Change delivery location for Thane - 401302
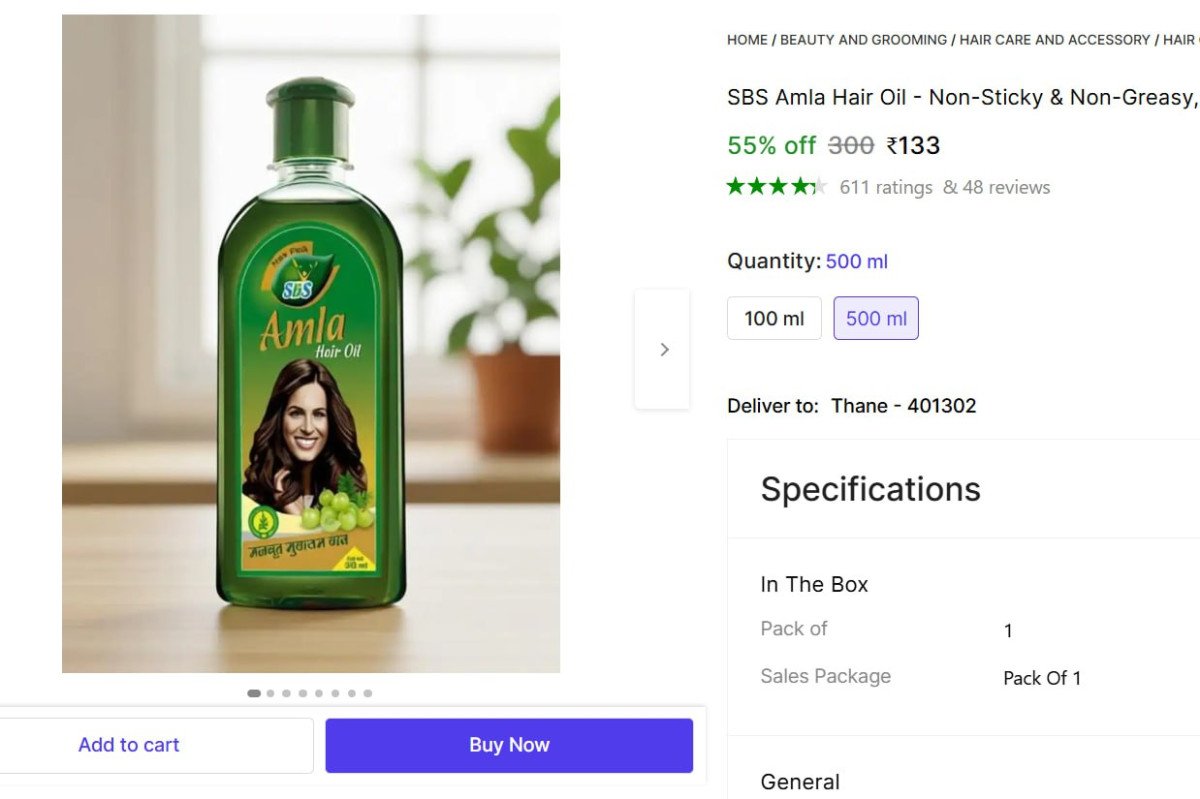 pos(905,406)
